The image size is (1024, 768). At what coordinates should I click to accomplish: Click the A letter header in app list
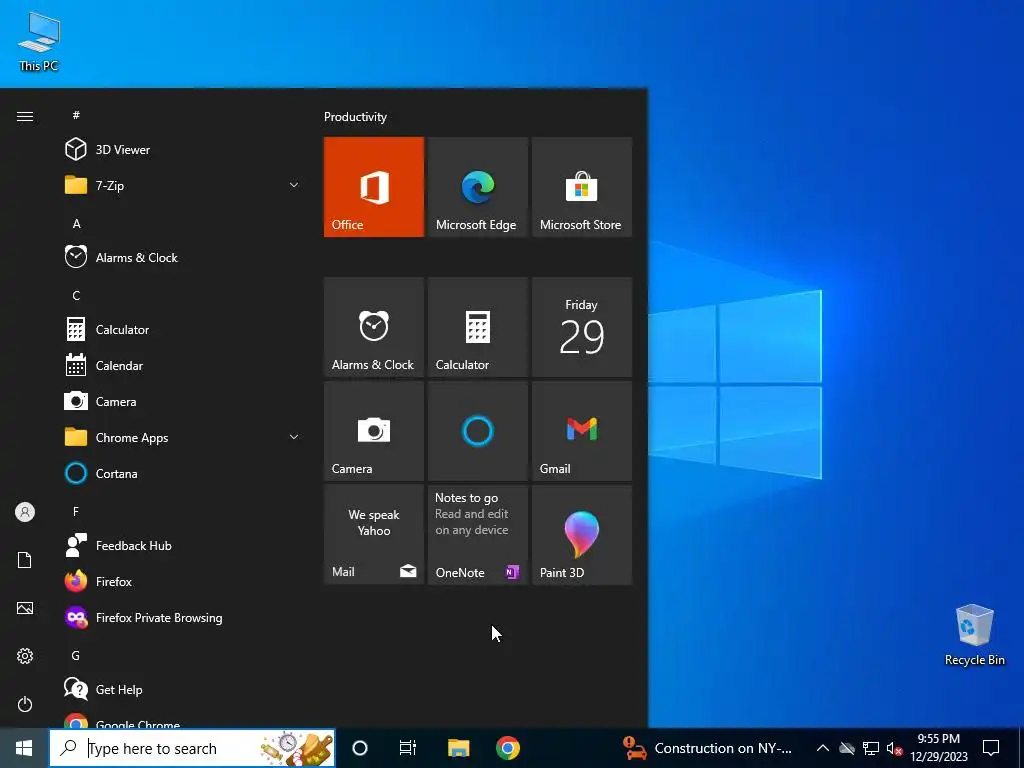[76, 223]
